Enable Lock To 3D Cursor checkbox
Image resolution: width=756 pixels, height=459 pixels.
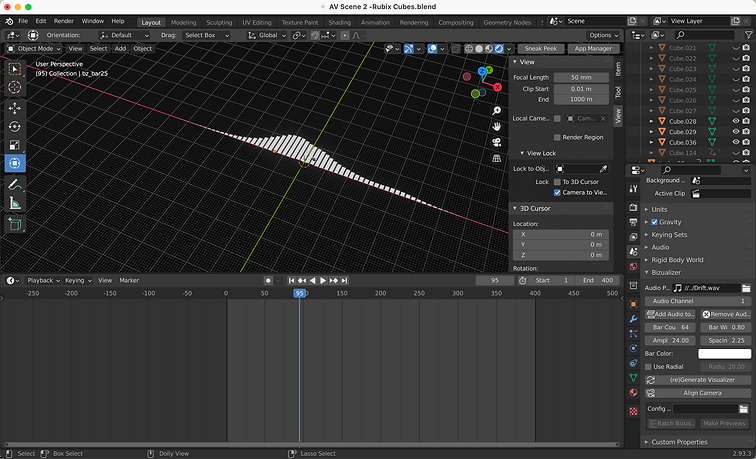click(x=557, y=182)
